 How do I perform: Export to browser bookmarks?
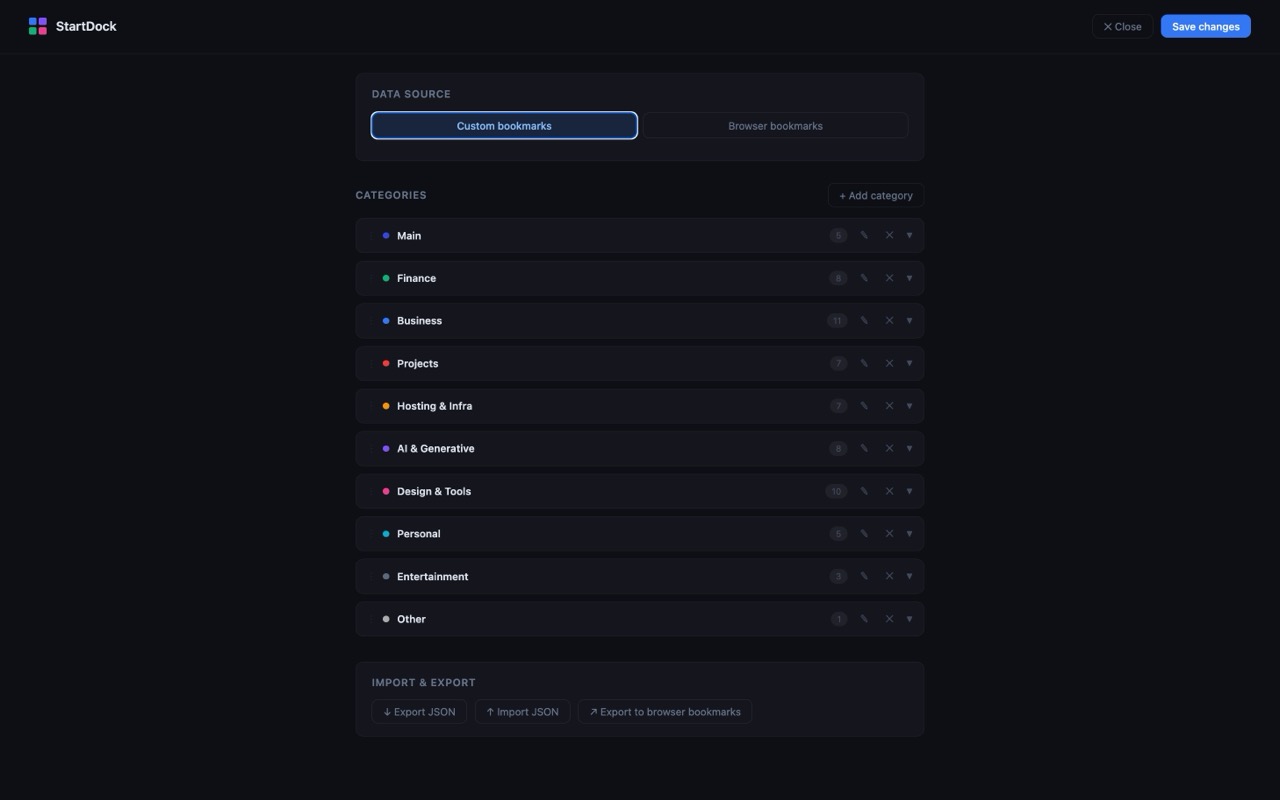665,712
